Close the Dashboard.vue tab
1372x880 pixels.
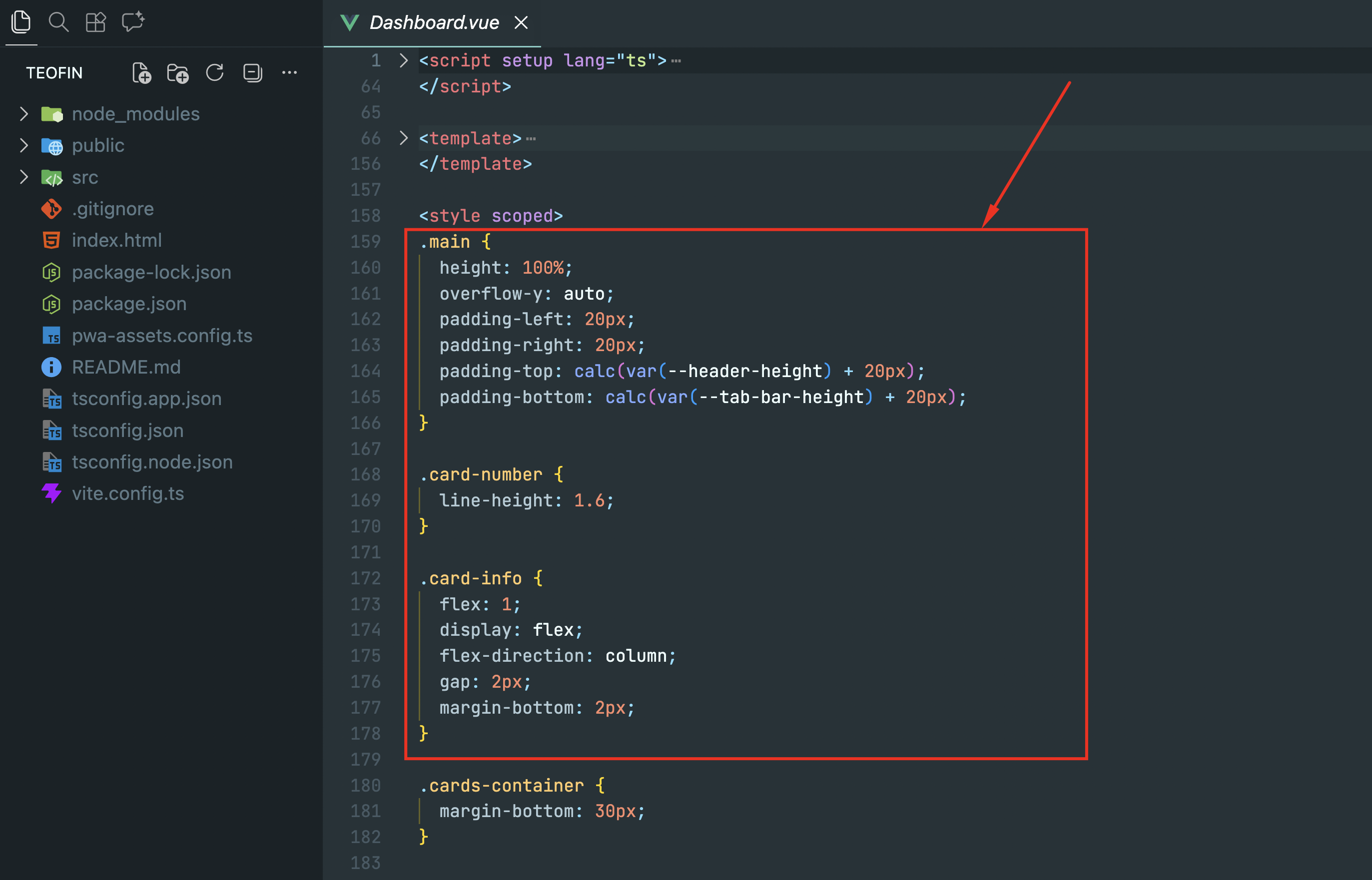(521, 23)
